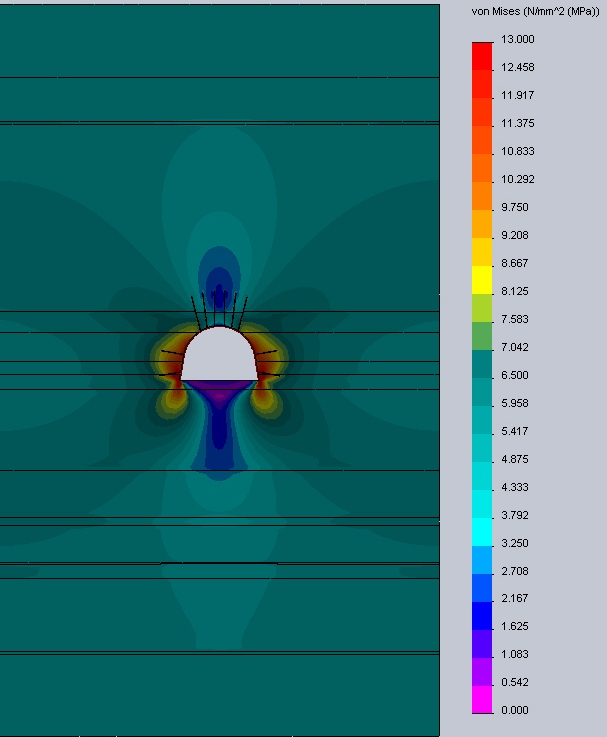This screenshot has height=737, width=607.
Task: Click the 0.000 minimum legend value
Action: 515,710
